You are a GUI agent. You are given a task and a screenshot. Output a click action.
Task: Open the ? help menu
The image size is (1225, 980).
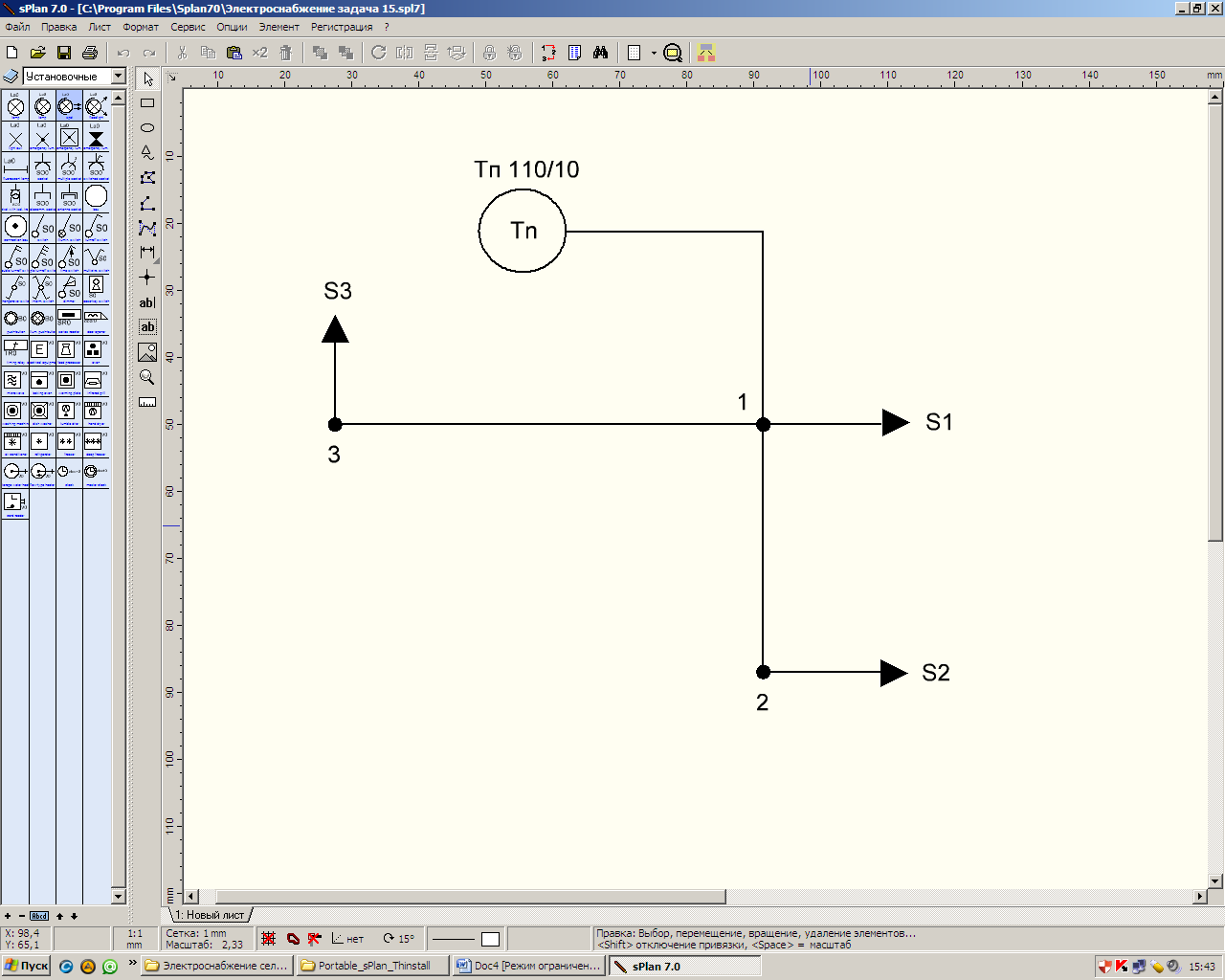click(x=387, y=27)
